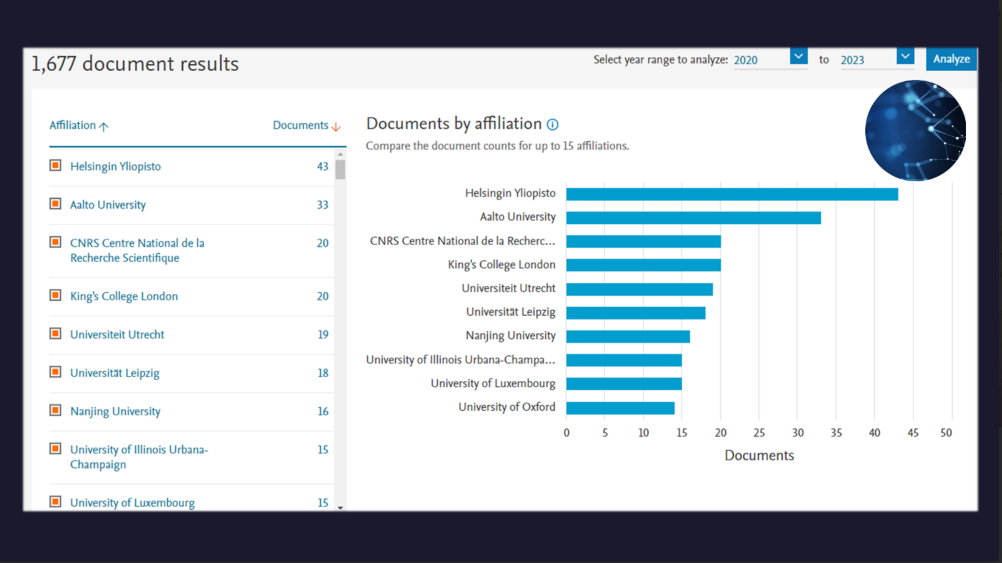The height and width of the screenshot is (563, 1002).
Task: Sort by Affiliation column header
Action: (79, 125)
